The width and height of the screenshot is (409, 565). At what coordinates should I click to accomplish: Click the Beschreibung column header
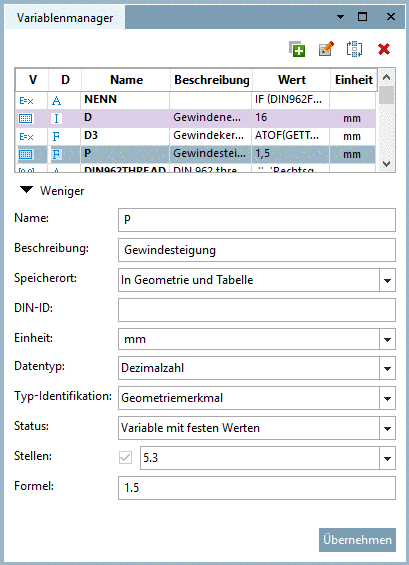pyautogui.click(x=212, y=80)
